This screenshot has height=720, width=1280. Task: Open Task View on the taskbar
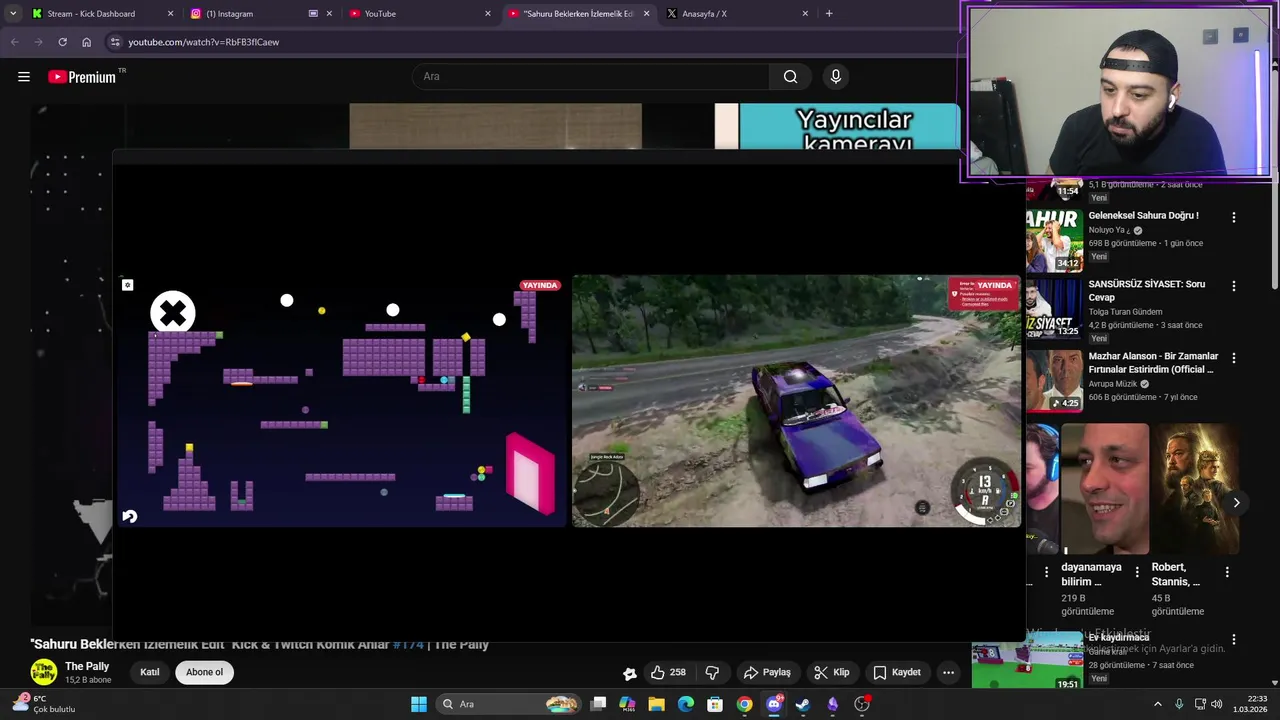tap(598, 704)
